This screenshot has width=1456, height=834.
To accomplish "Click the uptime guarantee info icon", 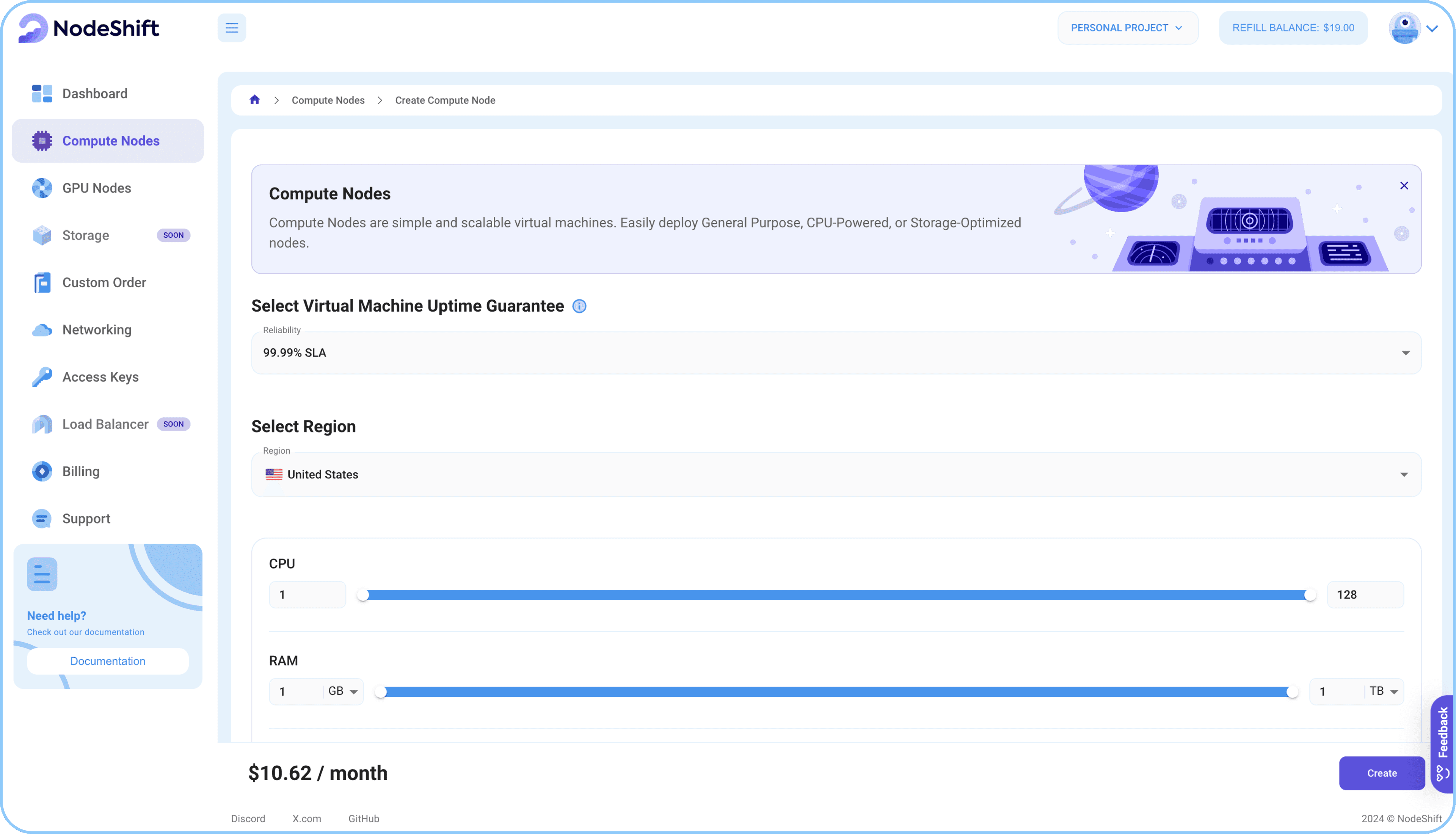I will tap(579, 306).
